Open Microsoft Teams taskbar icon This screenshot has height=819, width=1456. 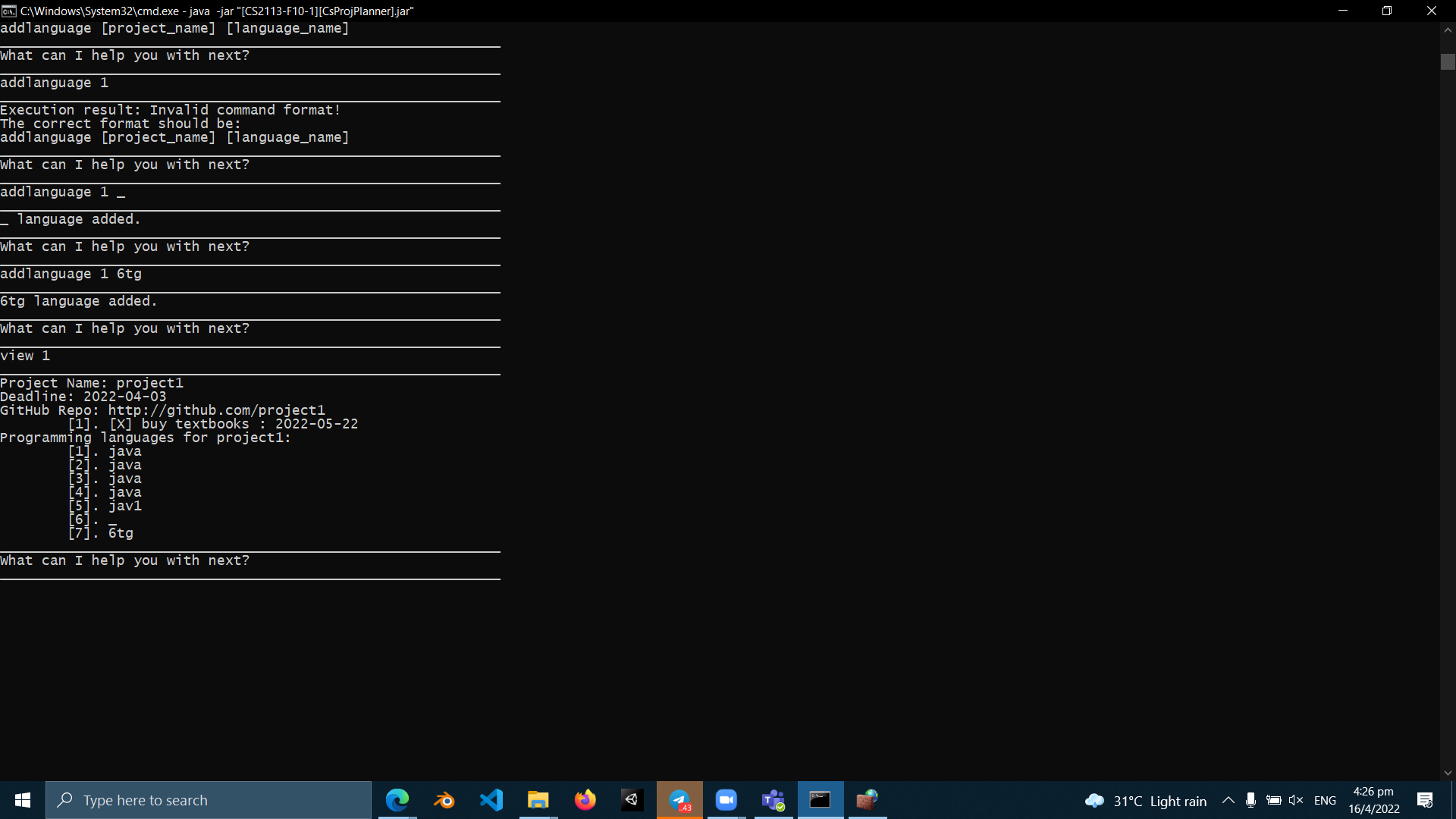click(773, 800)
